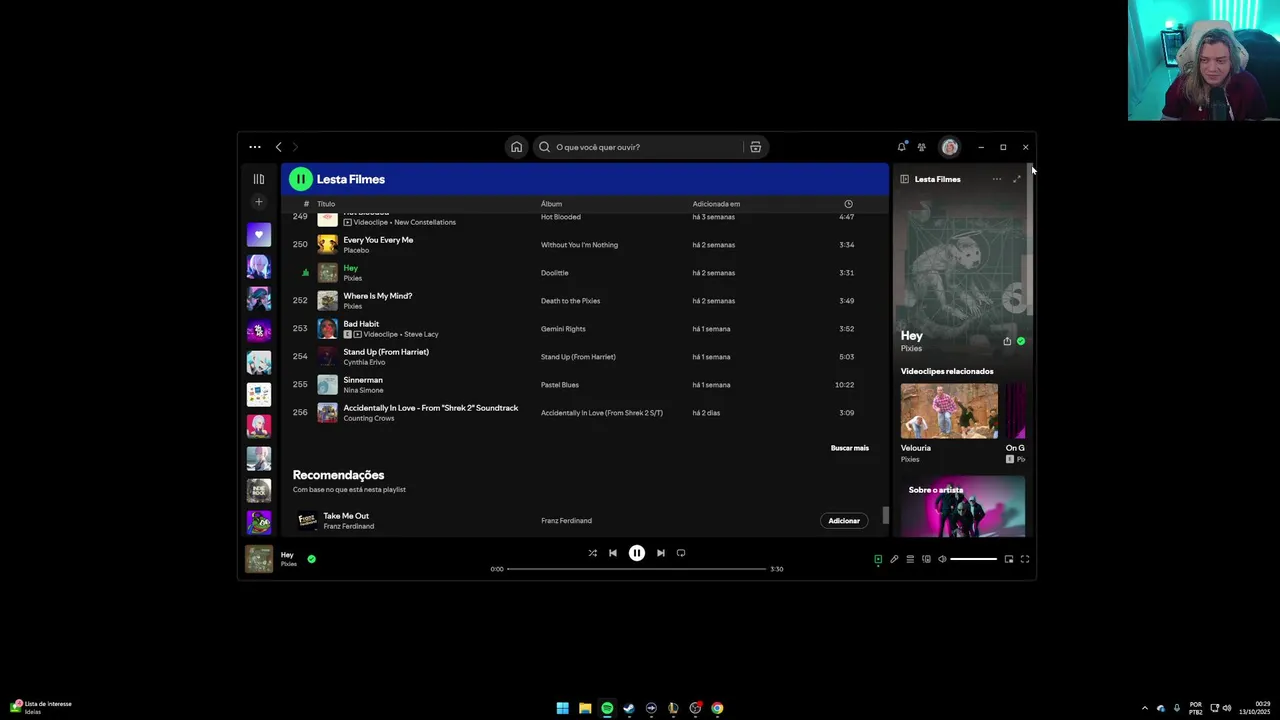Open the mini player icon
1280x720 pixels.
1009,559
